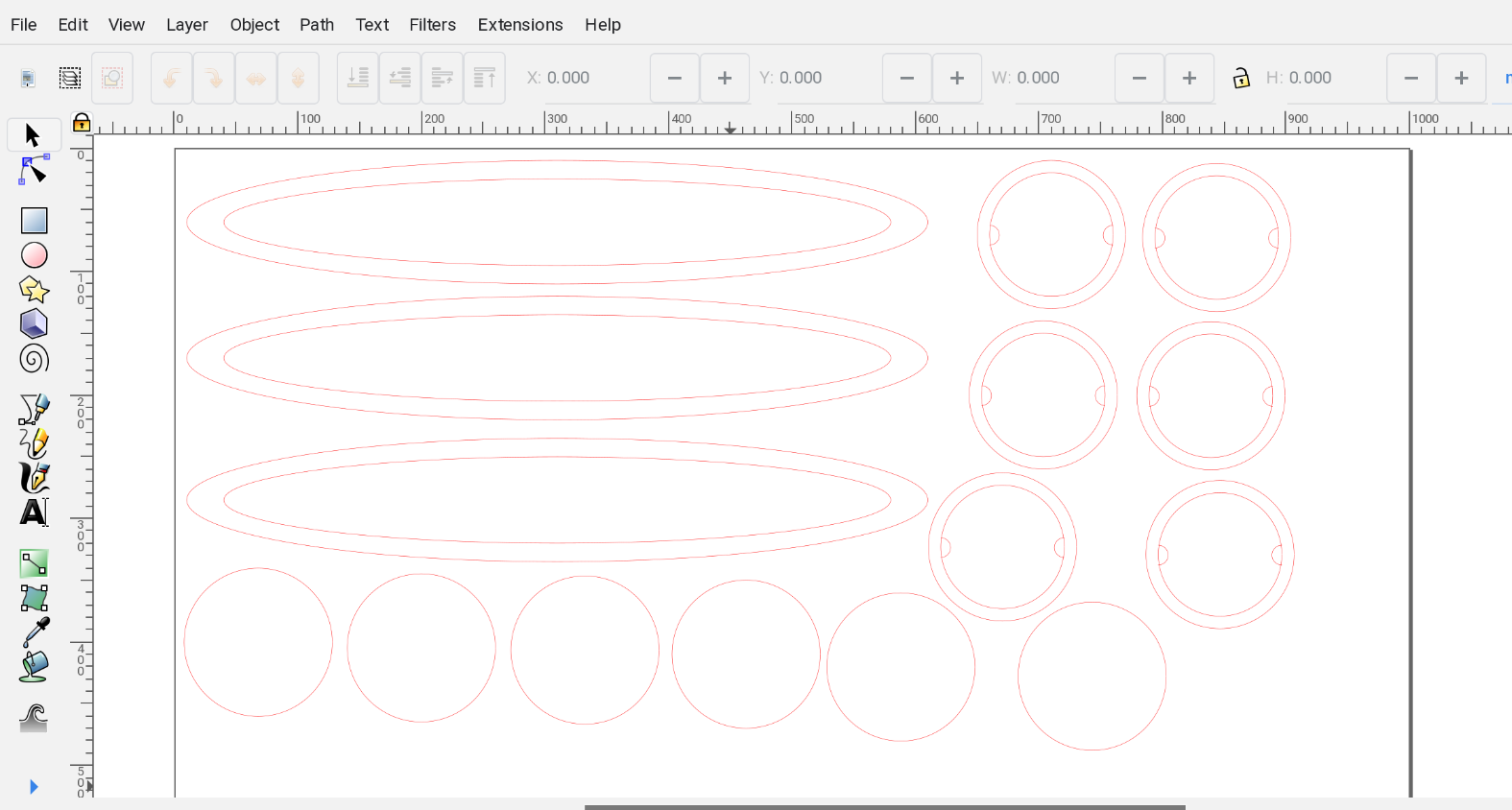
Task: Select the Ellipse/Circle tool
Action: tap(34, 255)
